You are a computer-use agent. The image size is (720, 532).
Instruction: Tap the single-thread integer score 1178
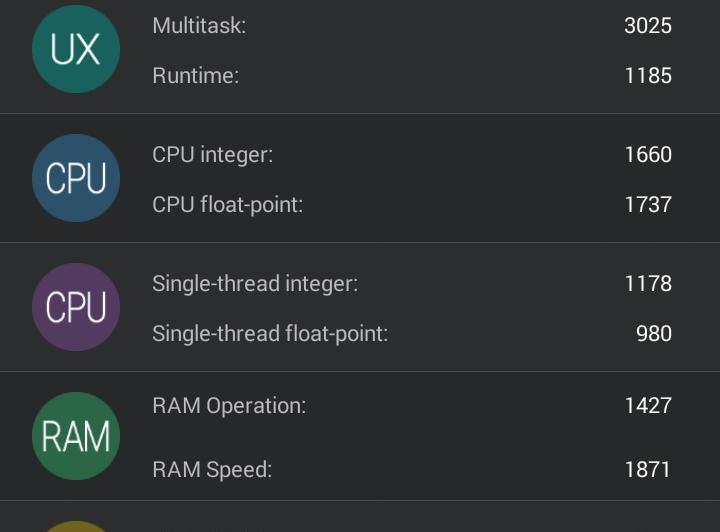pos(647,284)
